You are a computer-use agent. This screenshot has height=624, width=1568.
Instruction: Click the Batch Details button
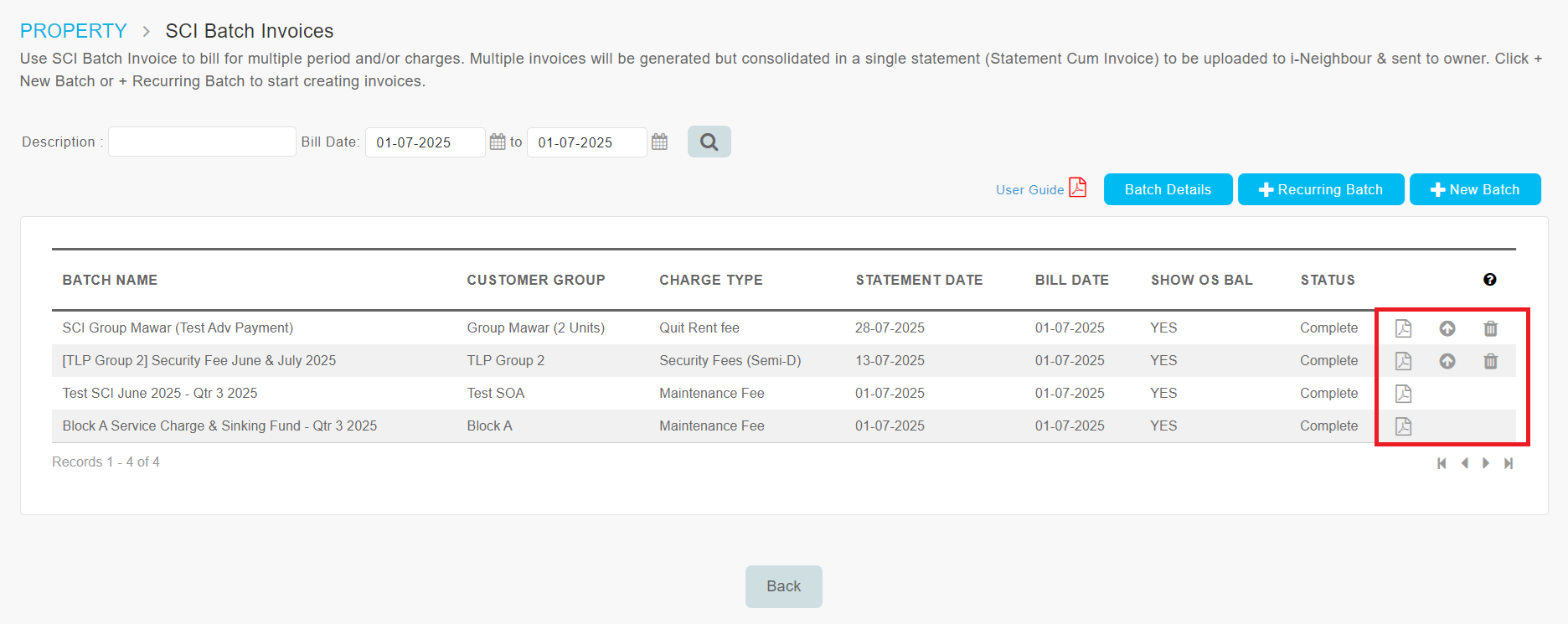(1168, 189)
